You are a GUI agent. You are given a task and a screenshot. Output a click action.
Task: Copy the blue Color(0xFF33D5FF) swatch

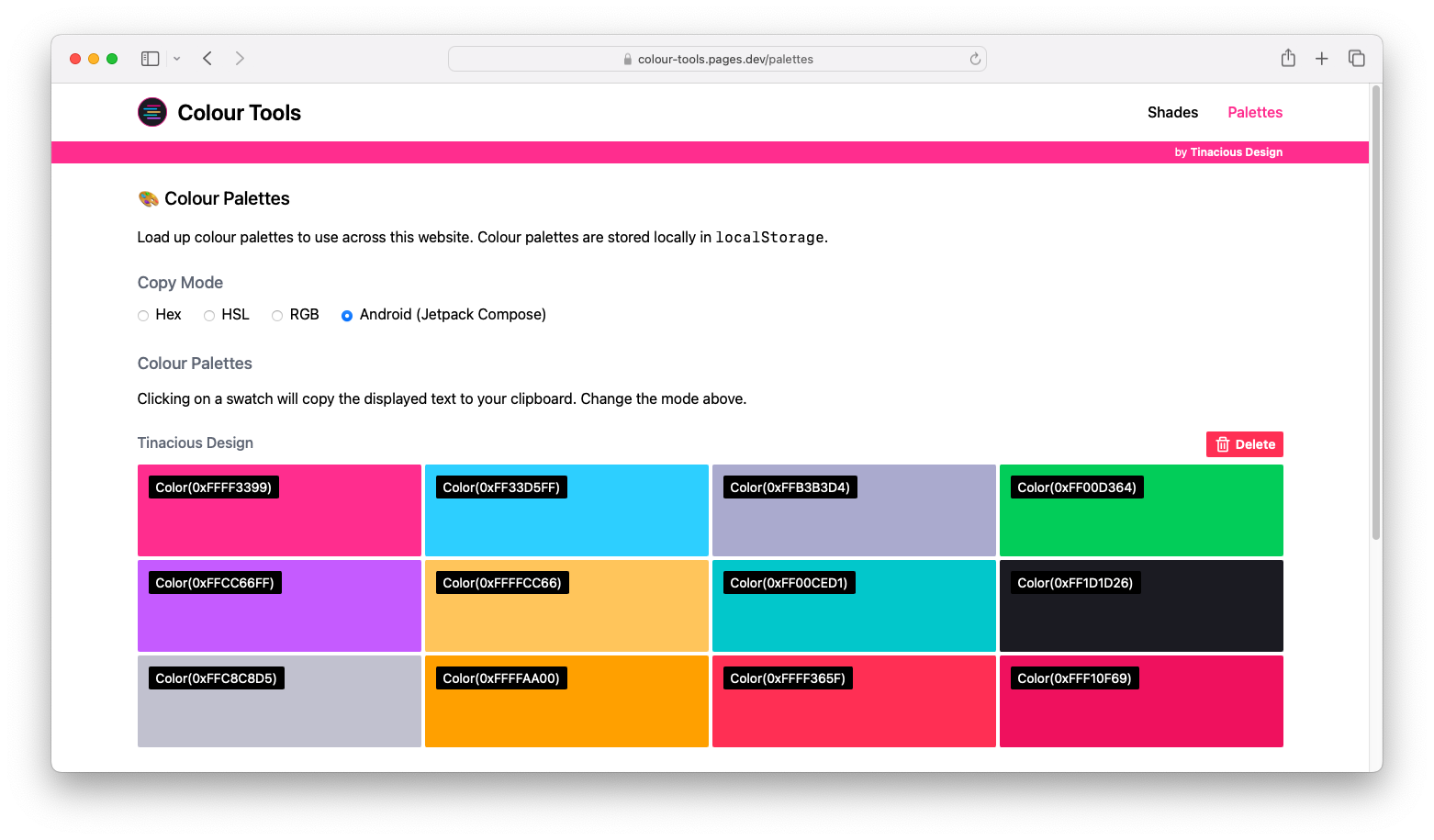(x=566, y=510)
